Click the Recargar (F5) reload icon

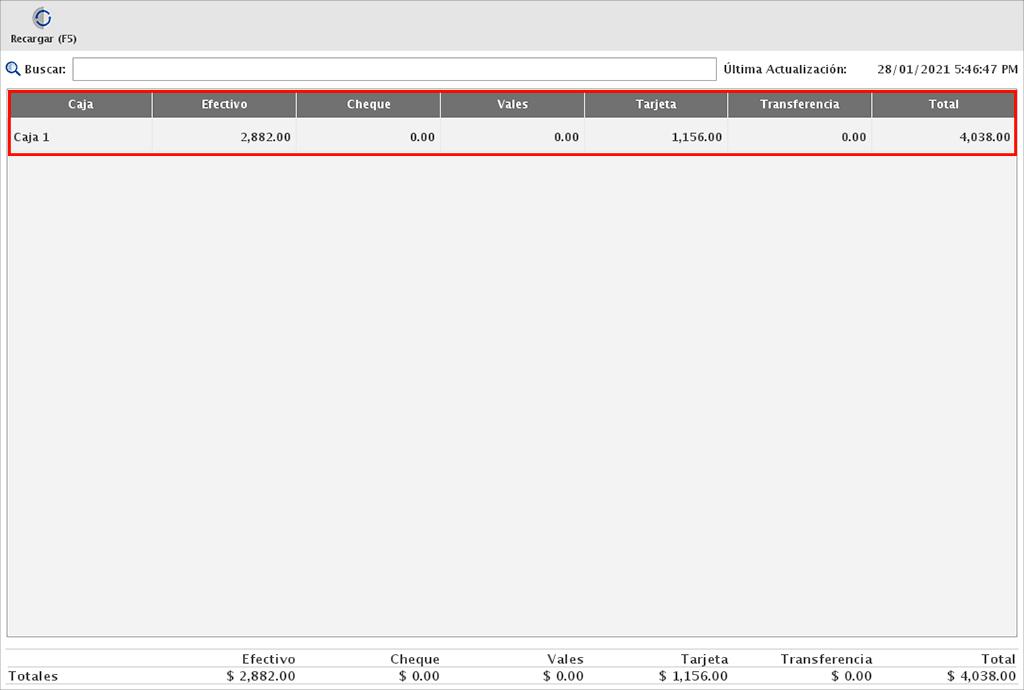(x=43, y=18)
